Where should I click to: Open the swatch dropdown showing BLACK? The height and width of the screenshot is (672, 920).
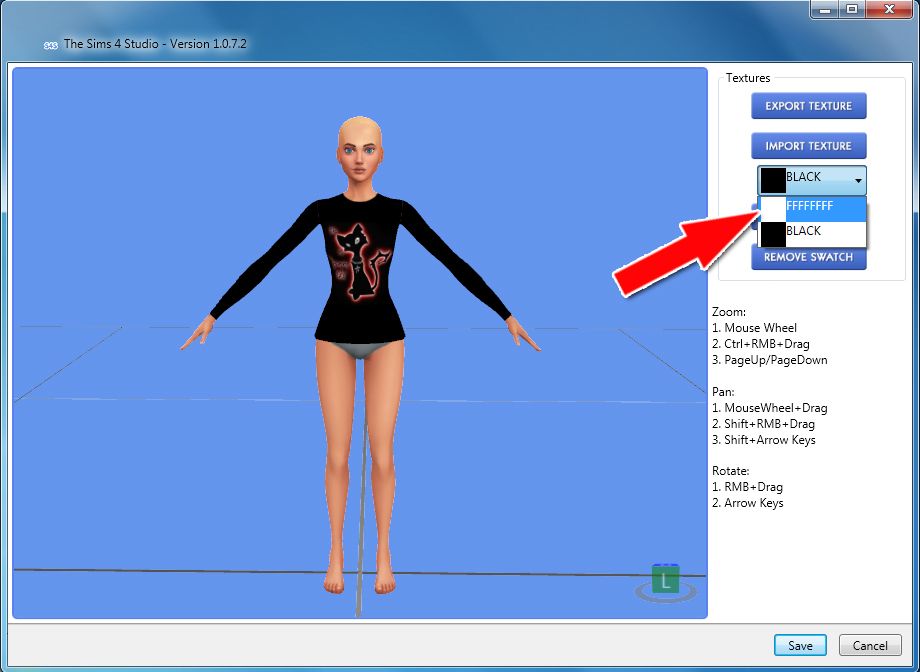(812, 180)
